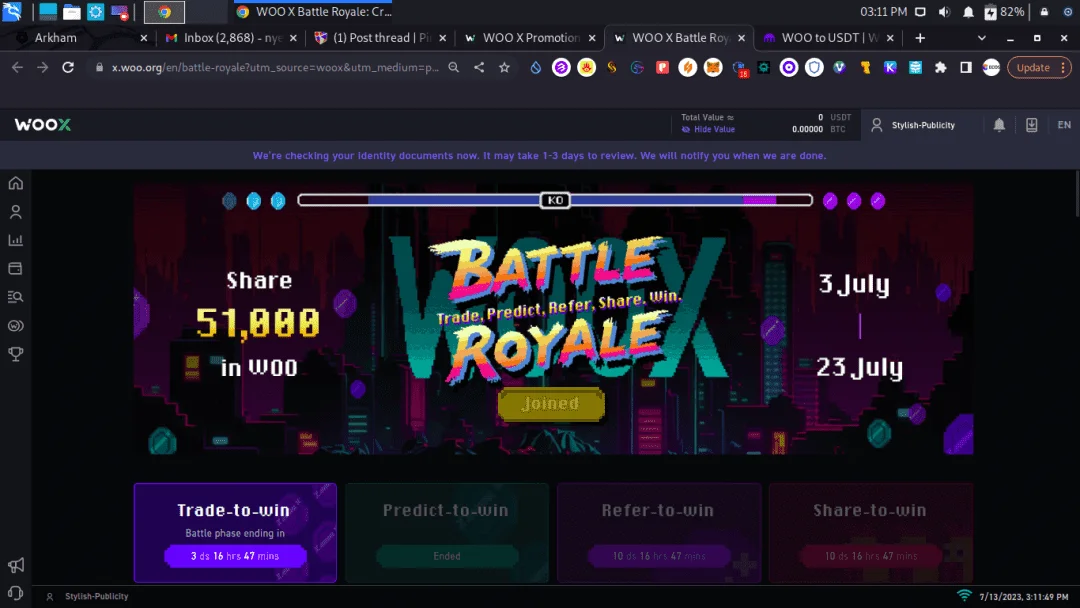Go back to previous page

[17, 67]
